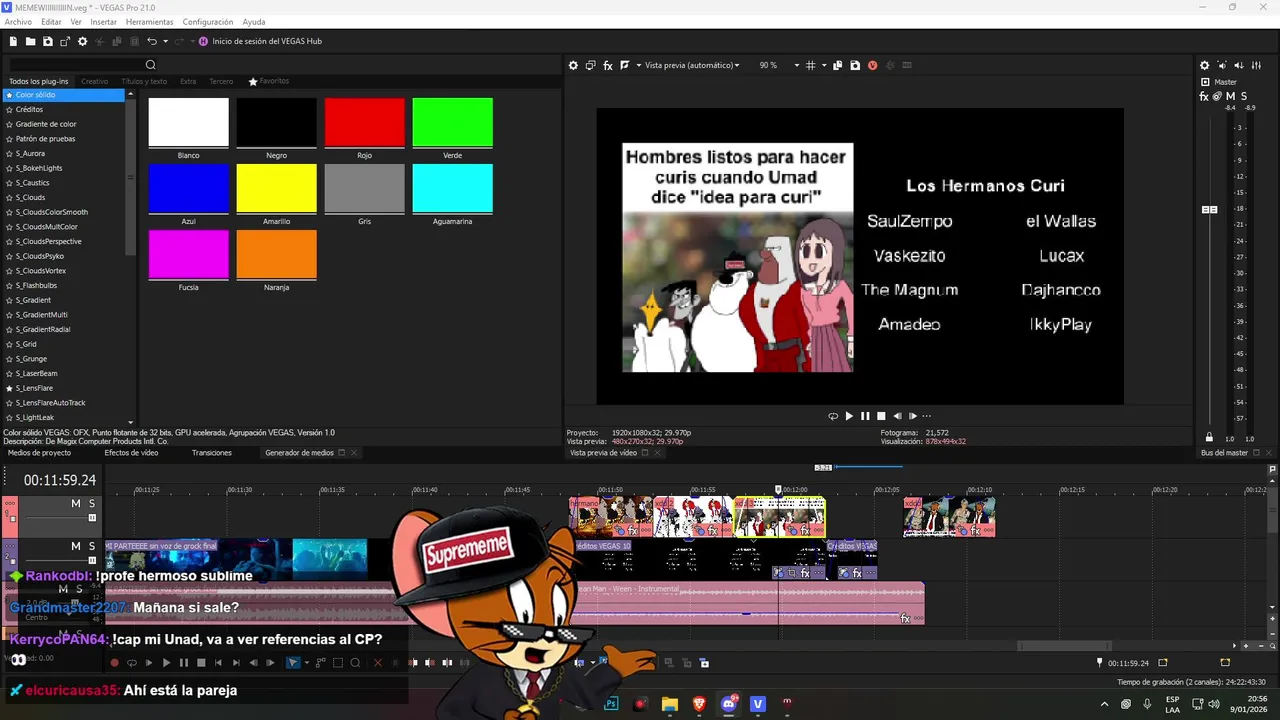Open Herramientas menu
Viewport: 1280px width, 720px height.
pos(149,21)
